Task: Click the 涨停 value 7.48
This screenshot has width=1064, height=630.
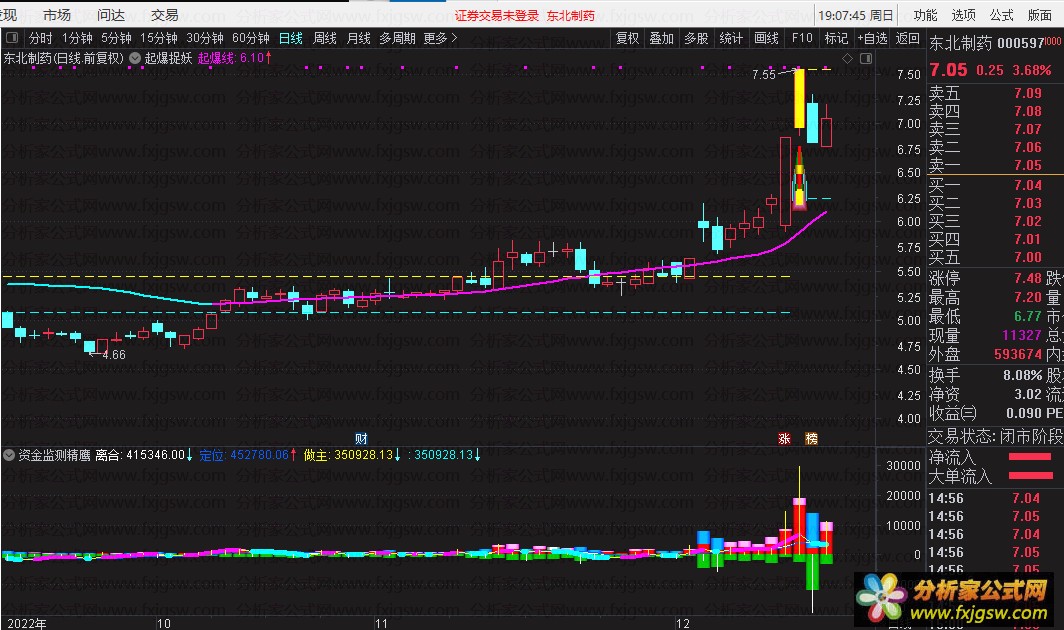Action: click(x=1027, y=278)
